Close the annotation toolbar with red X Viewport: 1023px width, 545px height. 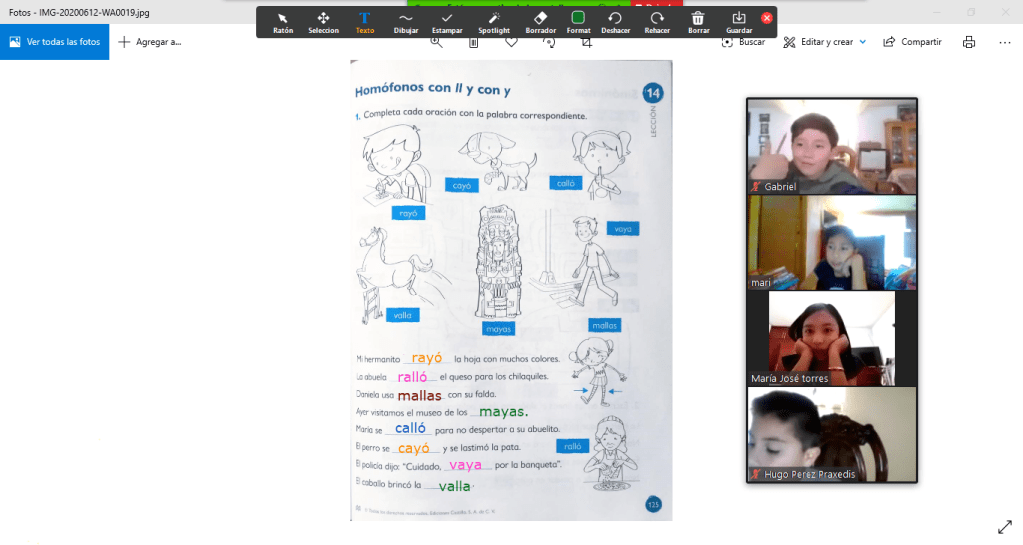point(767,18)
